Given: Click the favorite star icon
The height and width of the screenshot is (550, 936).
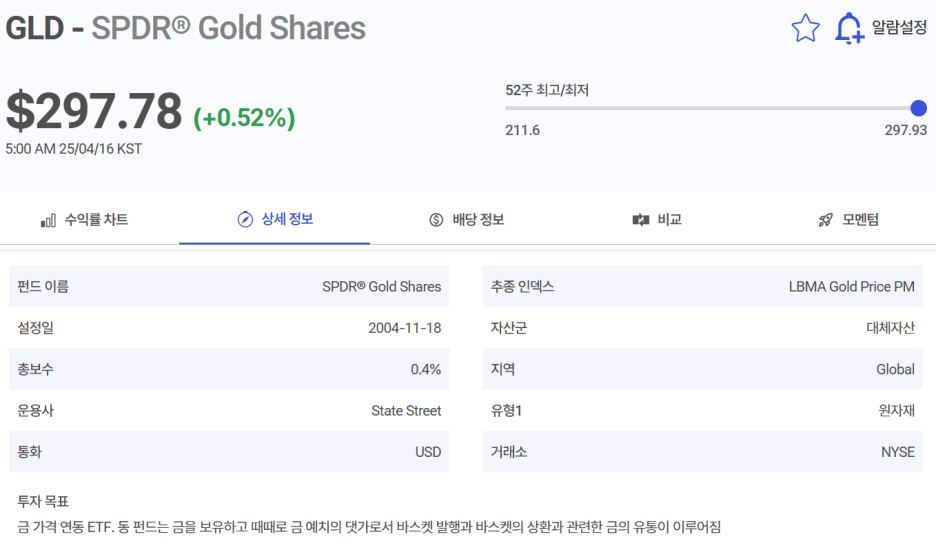Looking at the screenshot, I should 805,28.
